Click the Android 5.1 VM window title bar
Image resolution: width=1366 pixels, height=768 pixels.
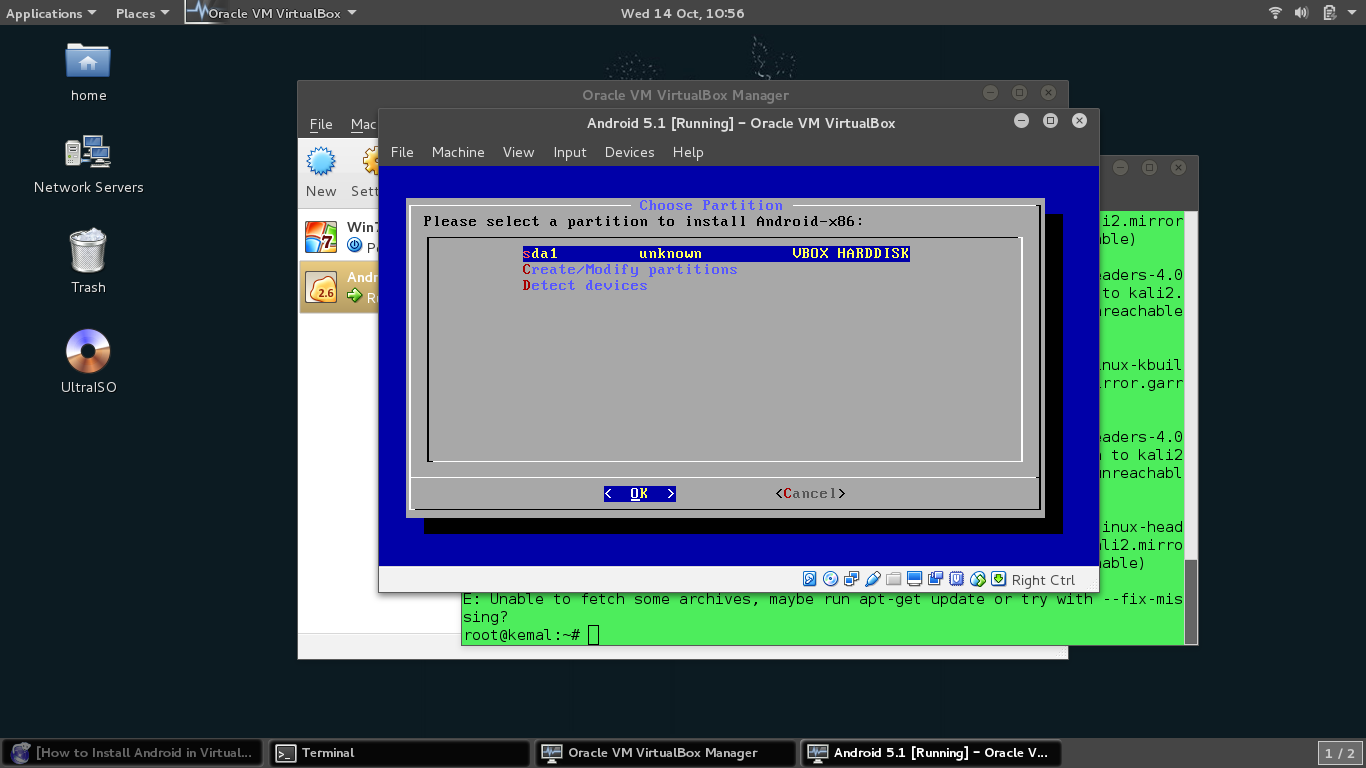740,123
